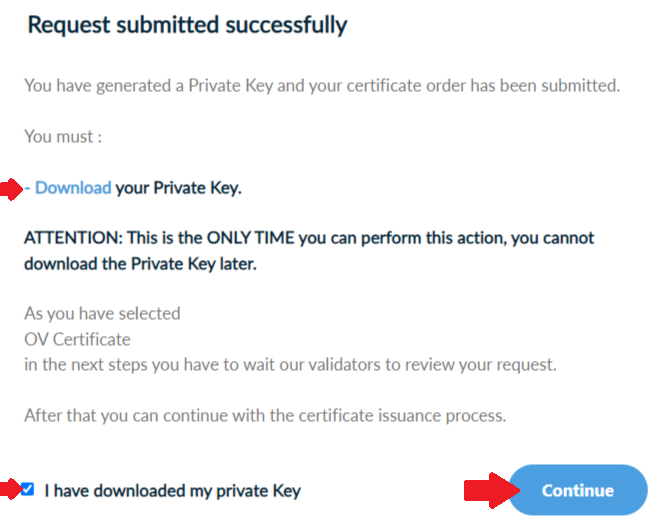This screenshot has height=528, width=665.
Task: Click the 'You must :' text line
Action: tap(63, 137)
